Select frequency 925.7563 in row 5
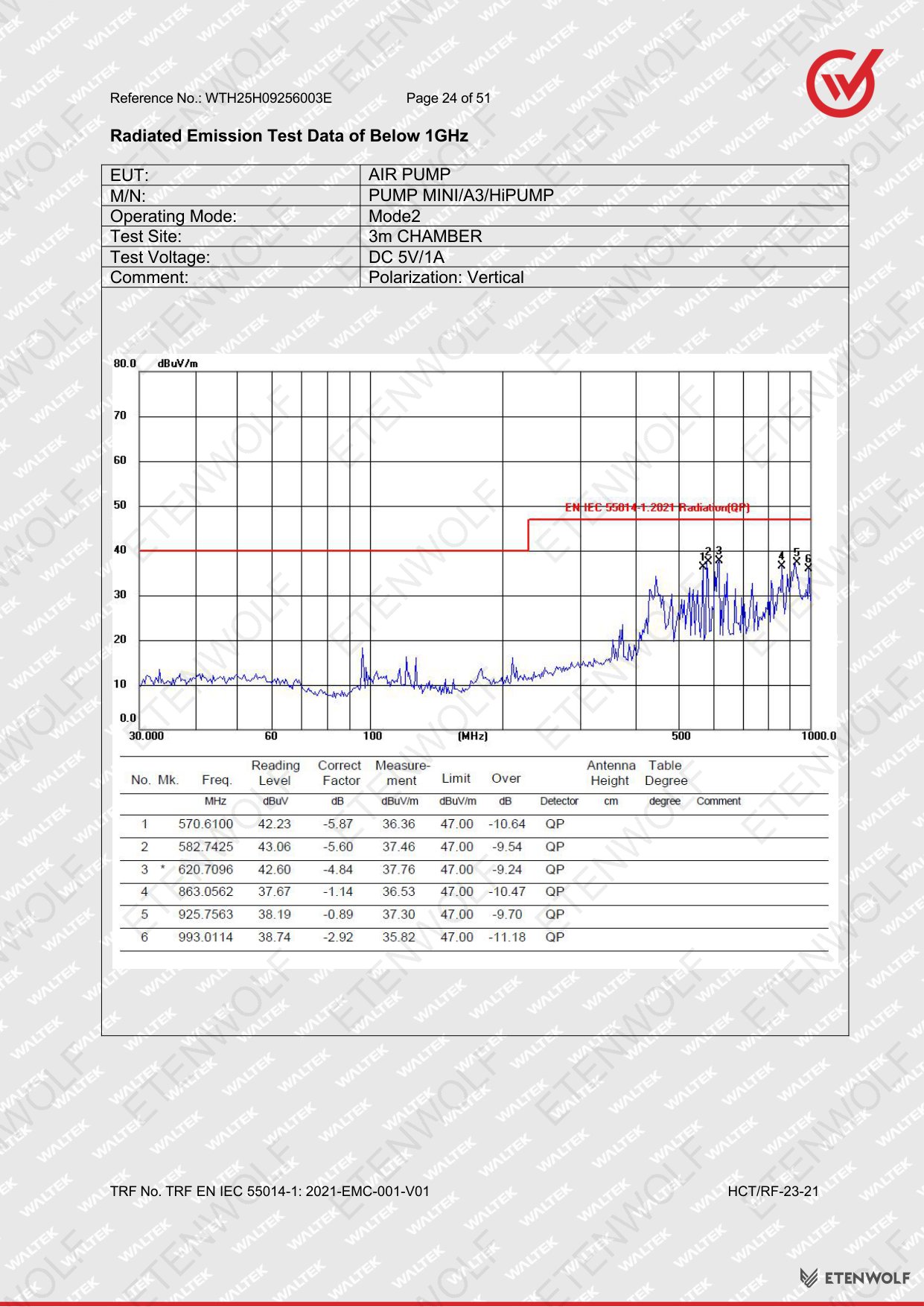 (205, 915)
